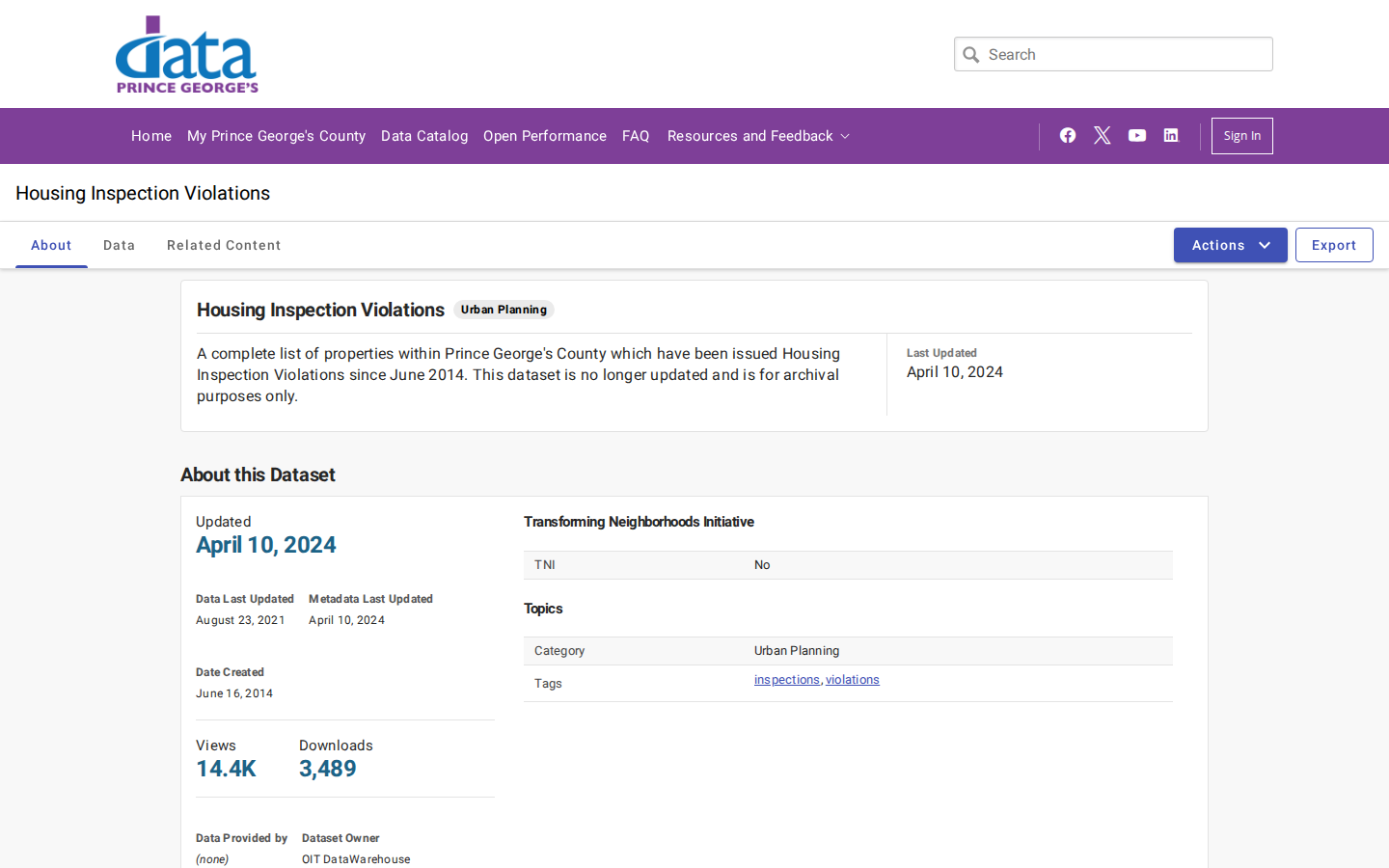
Task: Click the About this Dataset heading
Action: pyautogui.click(x=258, y=475)
